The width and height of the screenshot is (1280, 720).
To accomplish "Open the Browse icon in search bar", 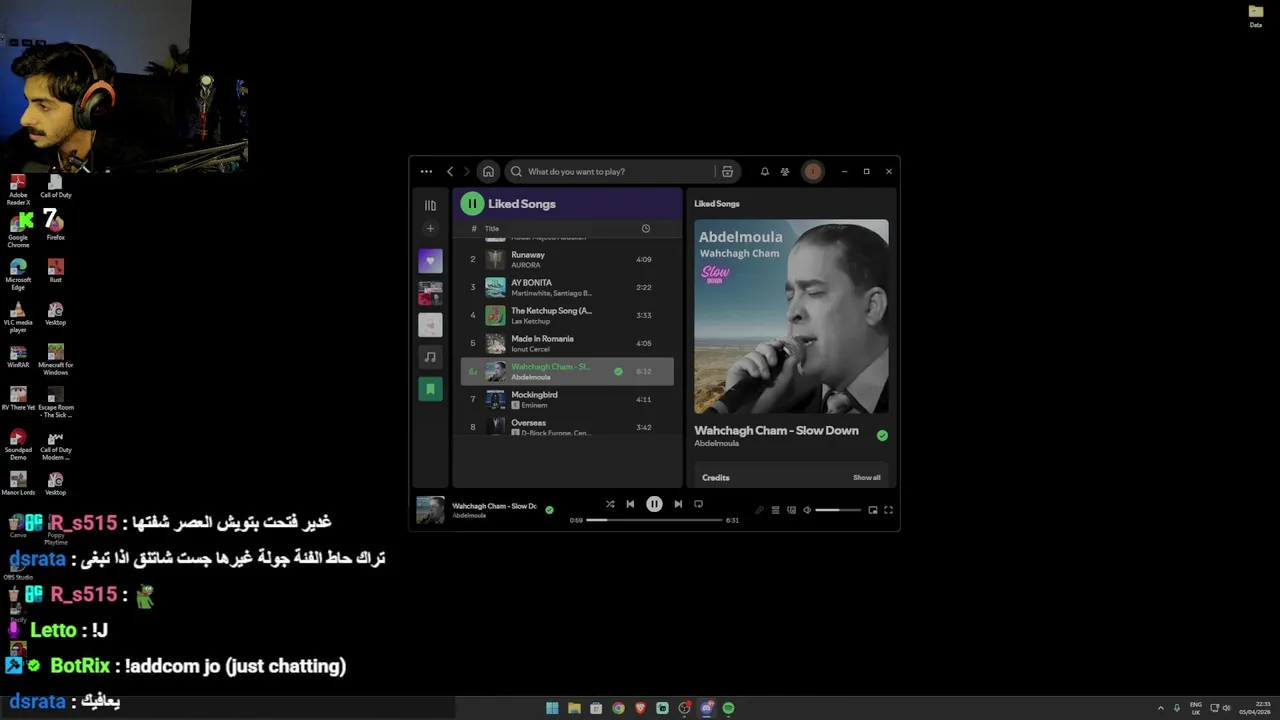I will pyautogui.click(x=727, y=172).
